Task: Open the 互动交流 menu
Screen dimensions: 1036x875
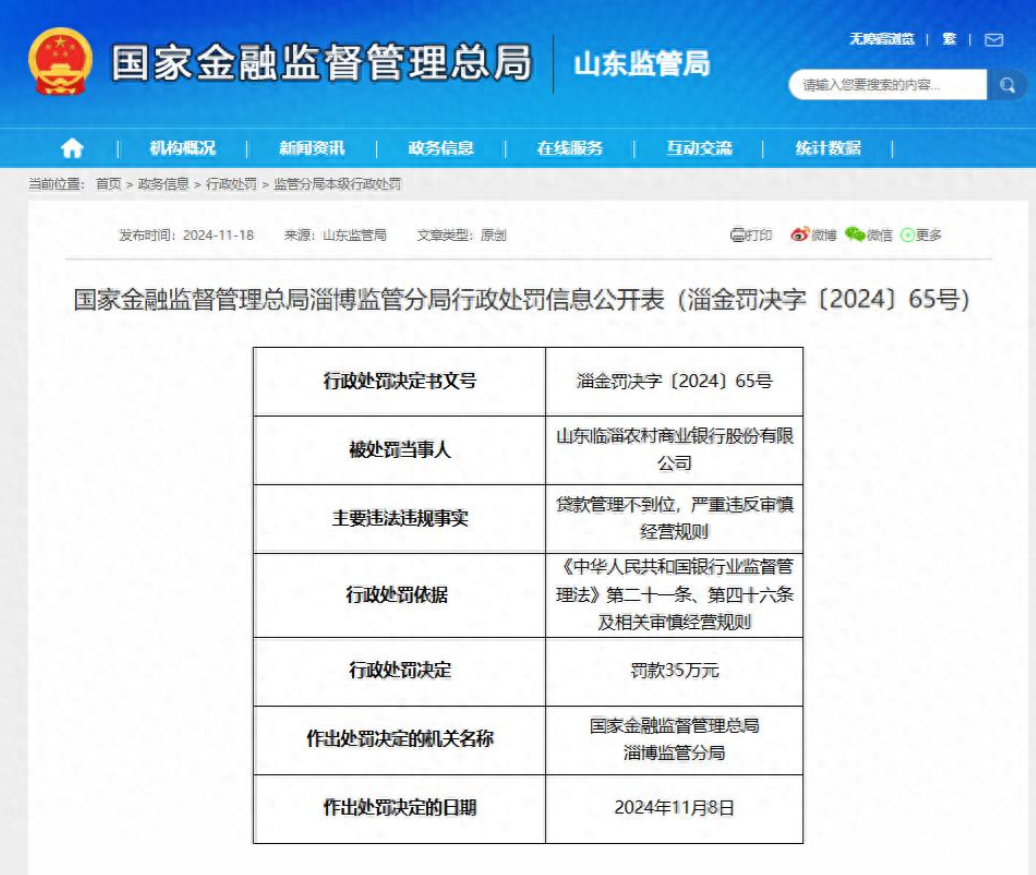Action: click(x=699, y=148)
